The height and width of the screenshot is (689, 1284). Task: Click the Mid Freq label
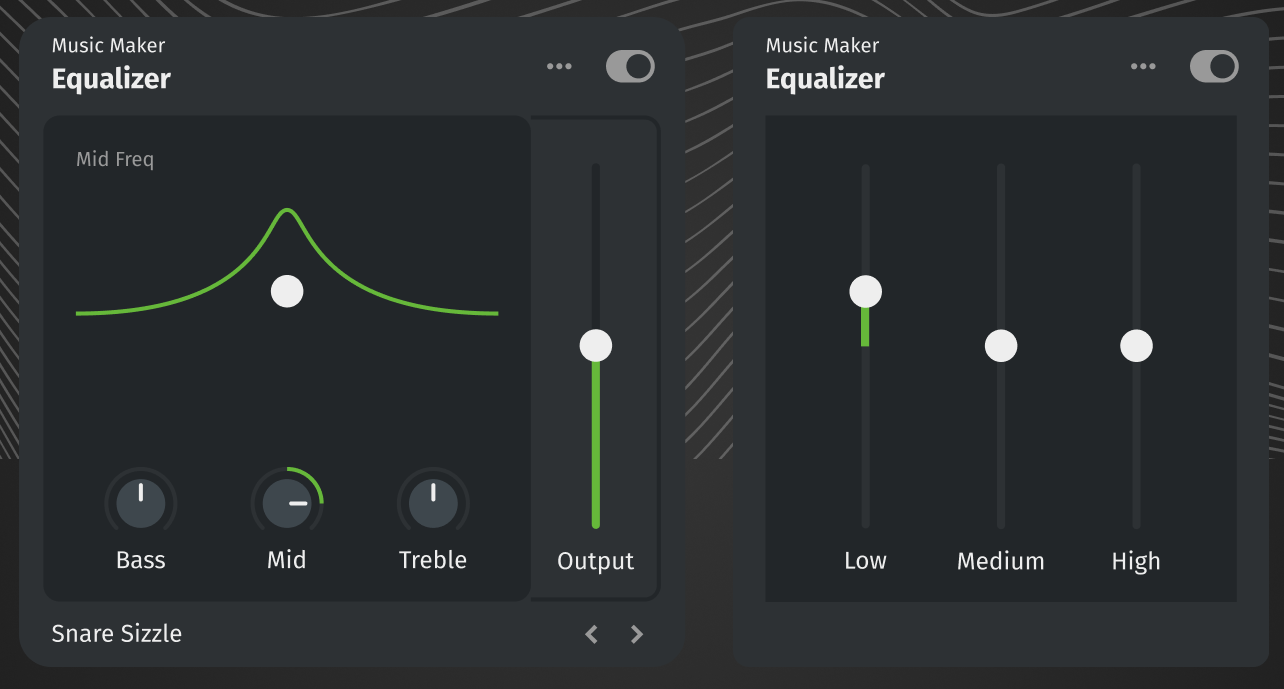(115, 159)
